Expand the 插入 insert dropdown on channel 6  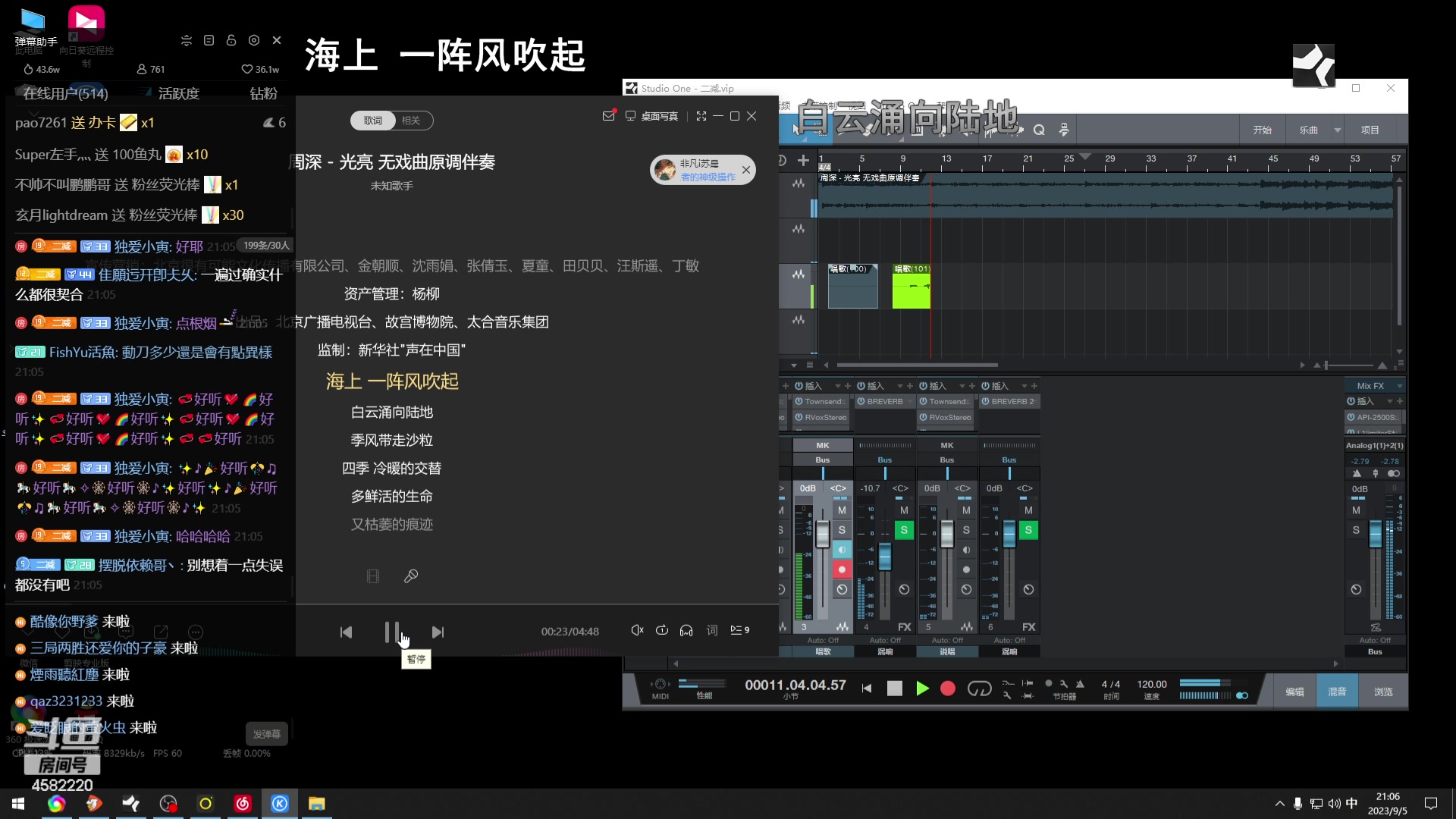(1025, 386)
